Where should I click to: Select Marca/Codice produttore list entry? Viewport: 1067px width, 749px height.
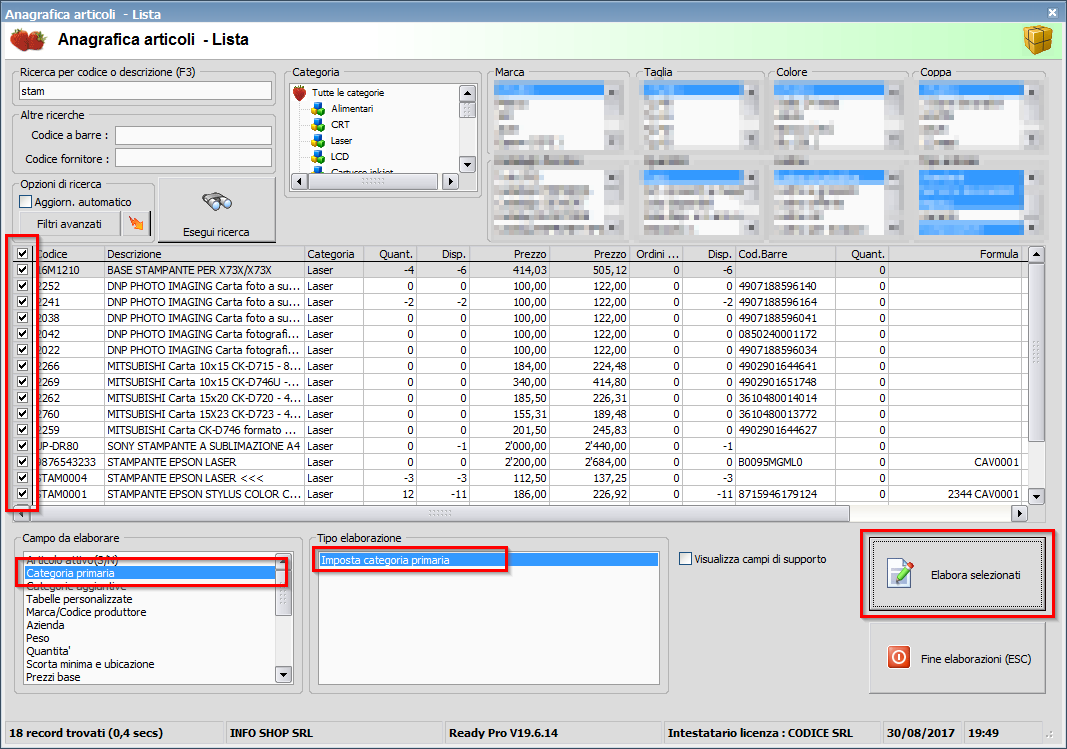click(x=86, y=612)
